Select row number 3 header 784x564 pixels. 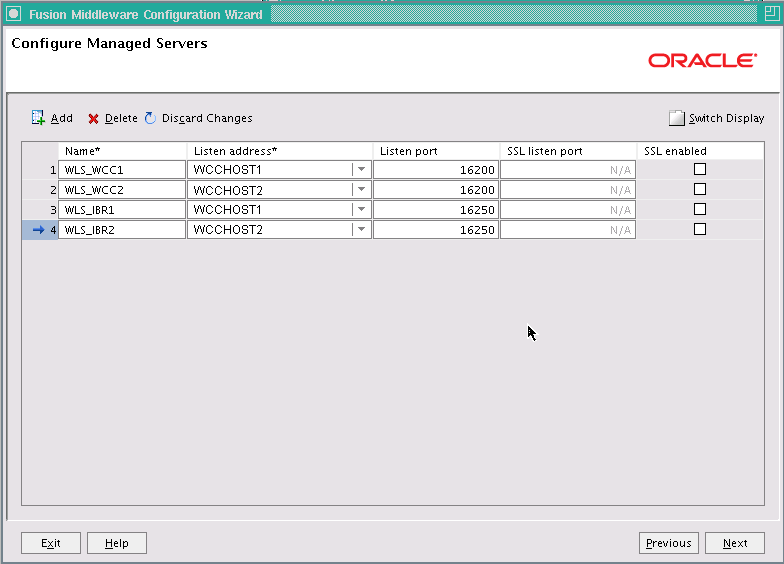click(x=40, y=210)
